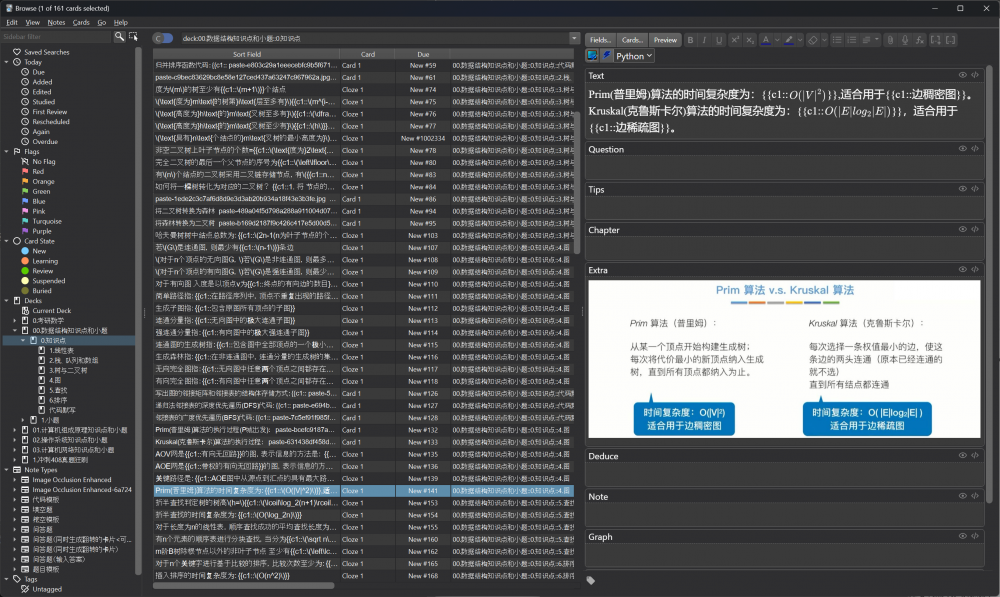The width and height of the screenshot is (1000, 597).
Task: Record audio with the microphone icon
Action: coord(905,40)
